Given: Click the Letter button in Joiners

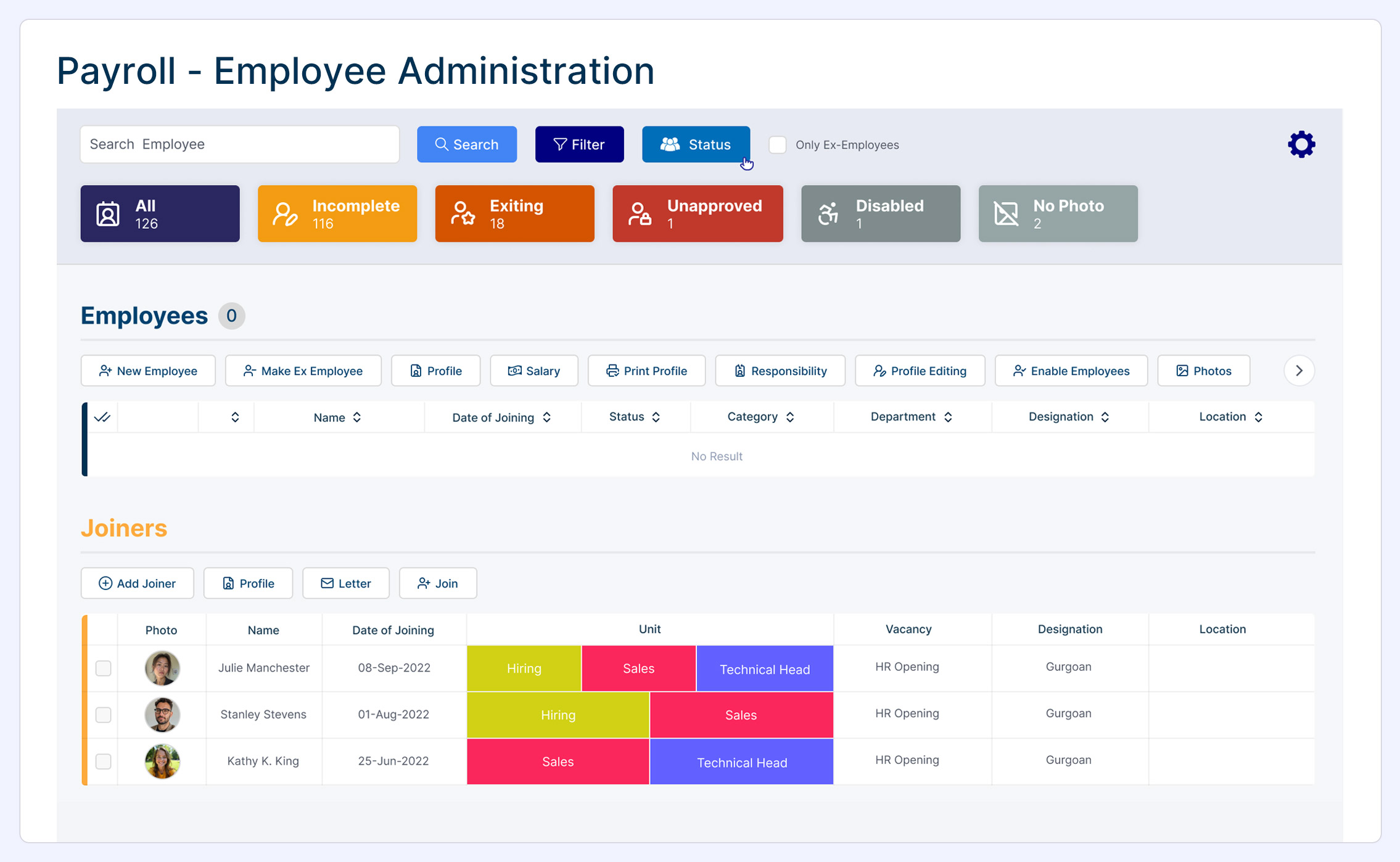Looking at the screenshot, I should (345, 583).
